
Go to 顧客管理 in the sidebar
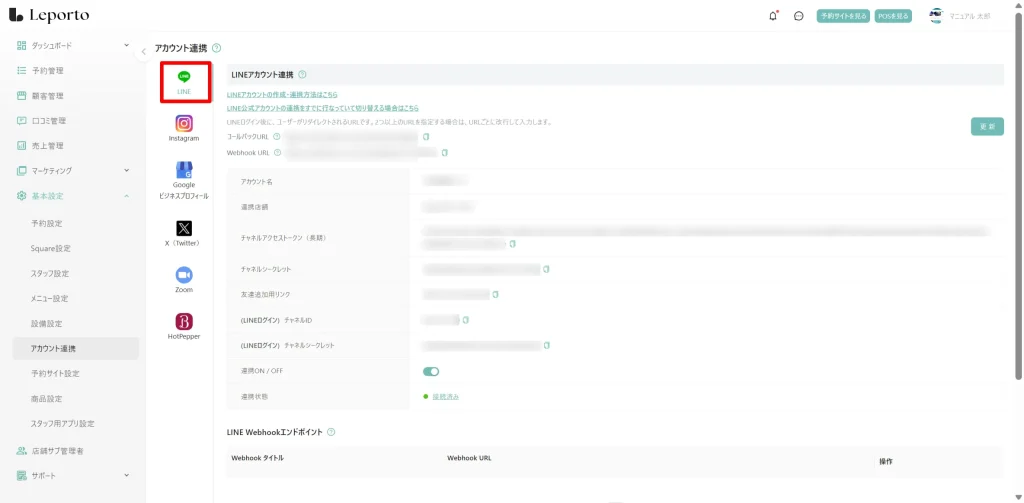coord(47,96)
